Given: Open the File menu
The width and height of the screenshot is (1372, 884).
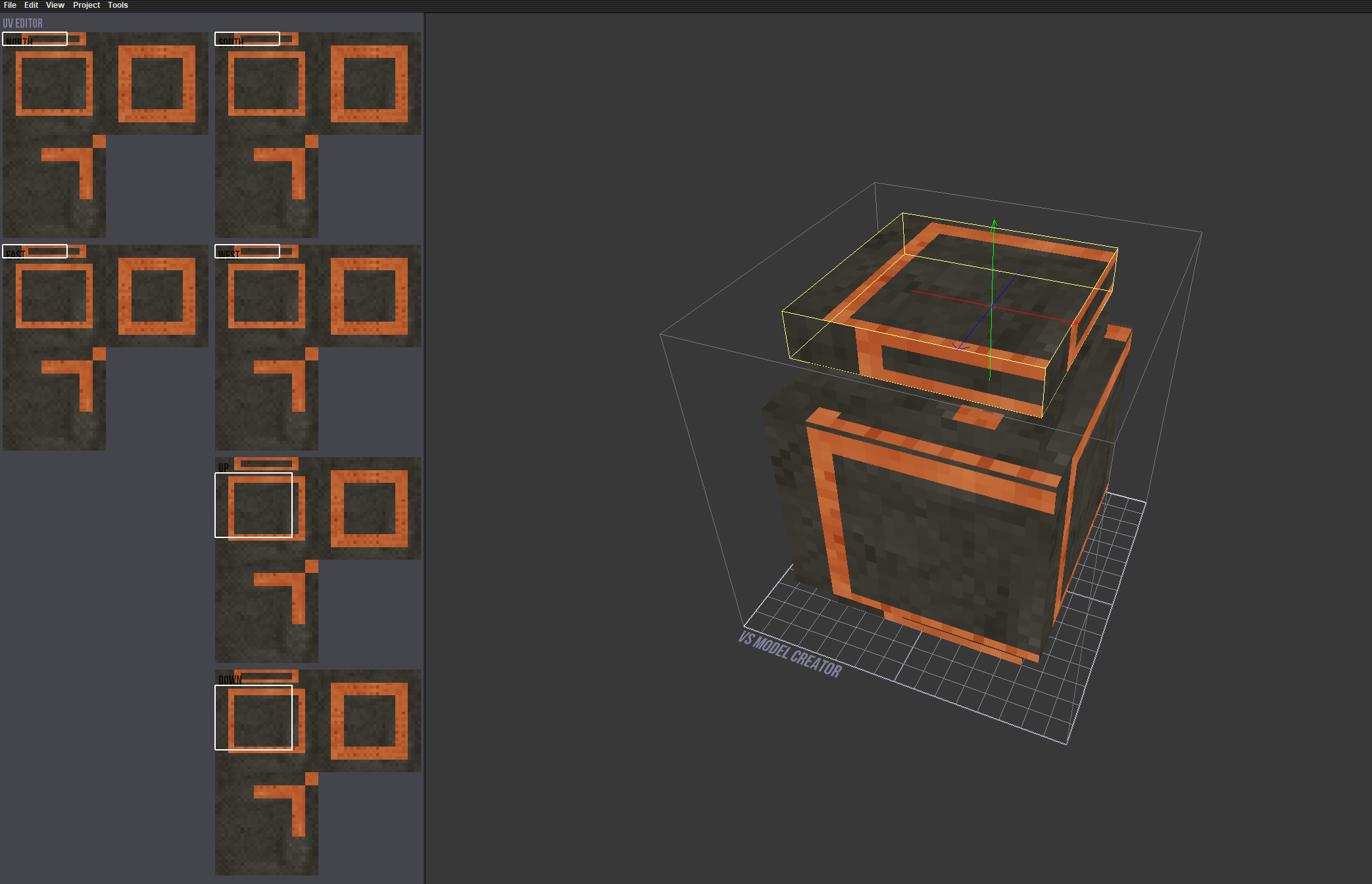Looking at the screenshot, I should pos(10,5).
